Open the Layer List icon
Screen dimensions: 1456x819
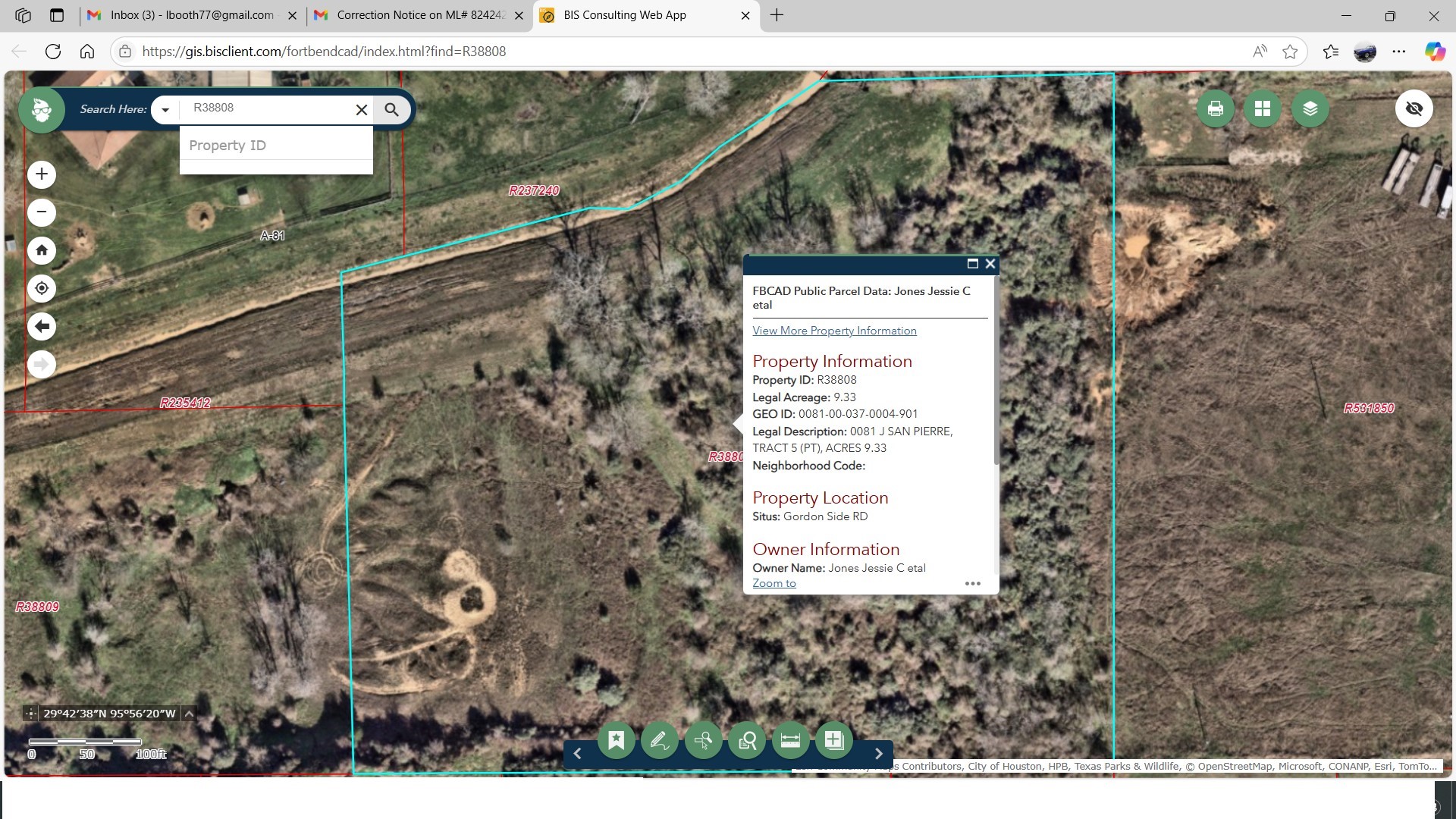click(1310, 109)
